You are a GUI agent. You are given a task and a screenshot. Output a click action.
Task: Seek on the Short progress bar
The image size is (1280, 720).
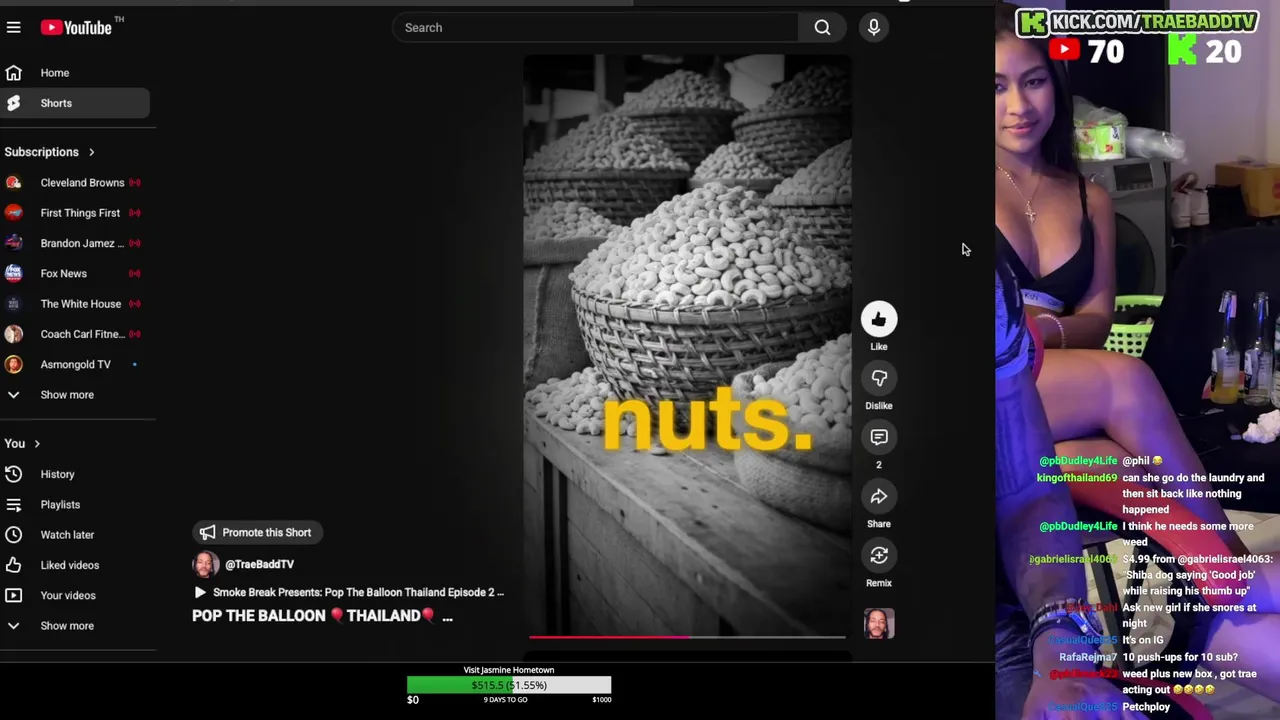tap(687, 636)
